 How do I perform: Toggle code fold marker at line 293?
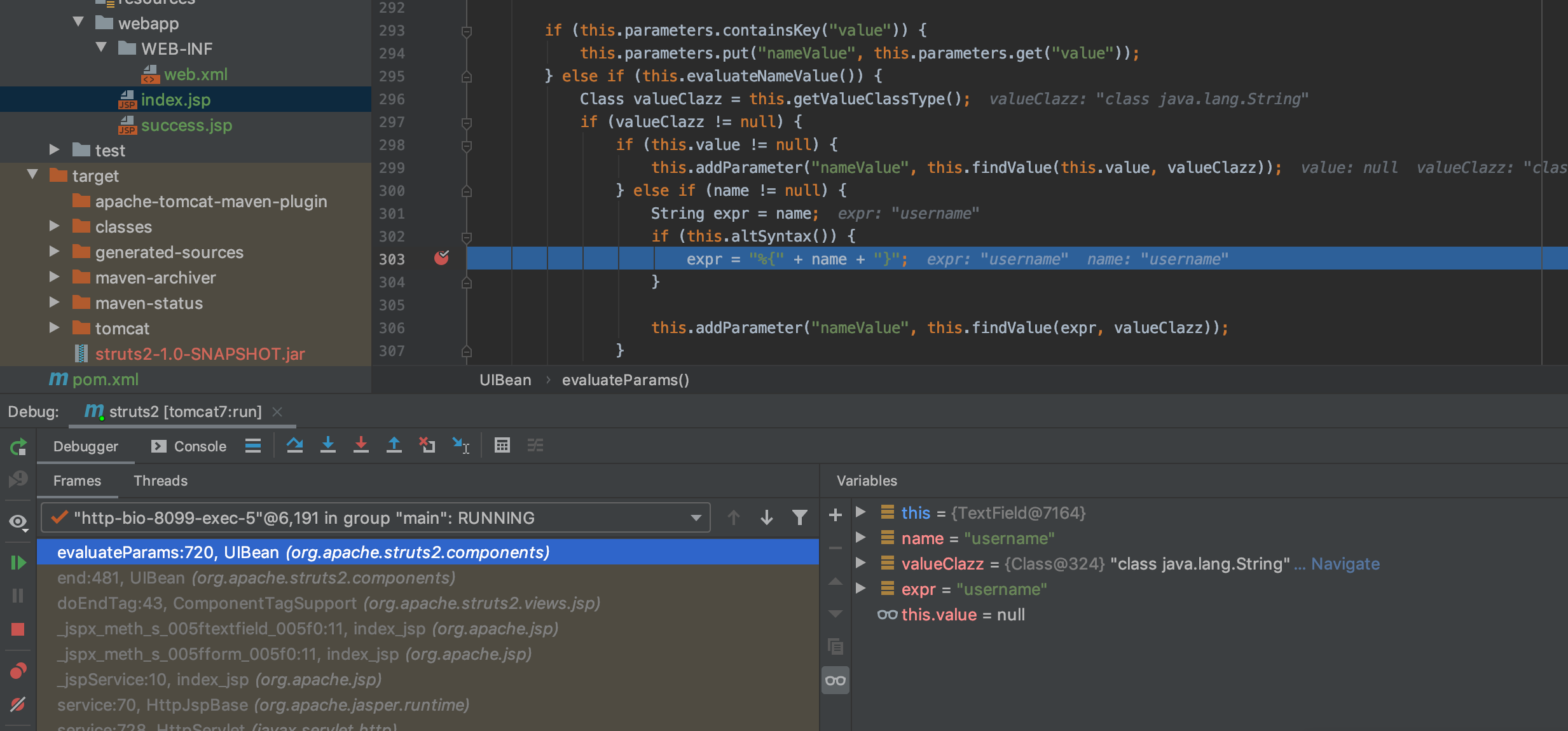(467, 31)
